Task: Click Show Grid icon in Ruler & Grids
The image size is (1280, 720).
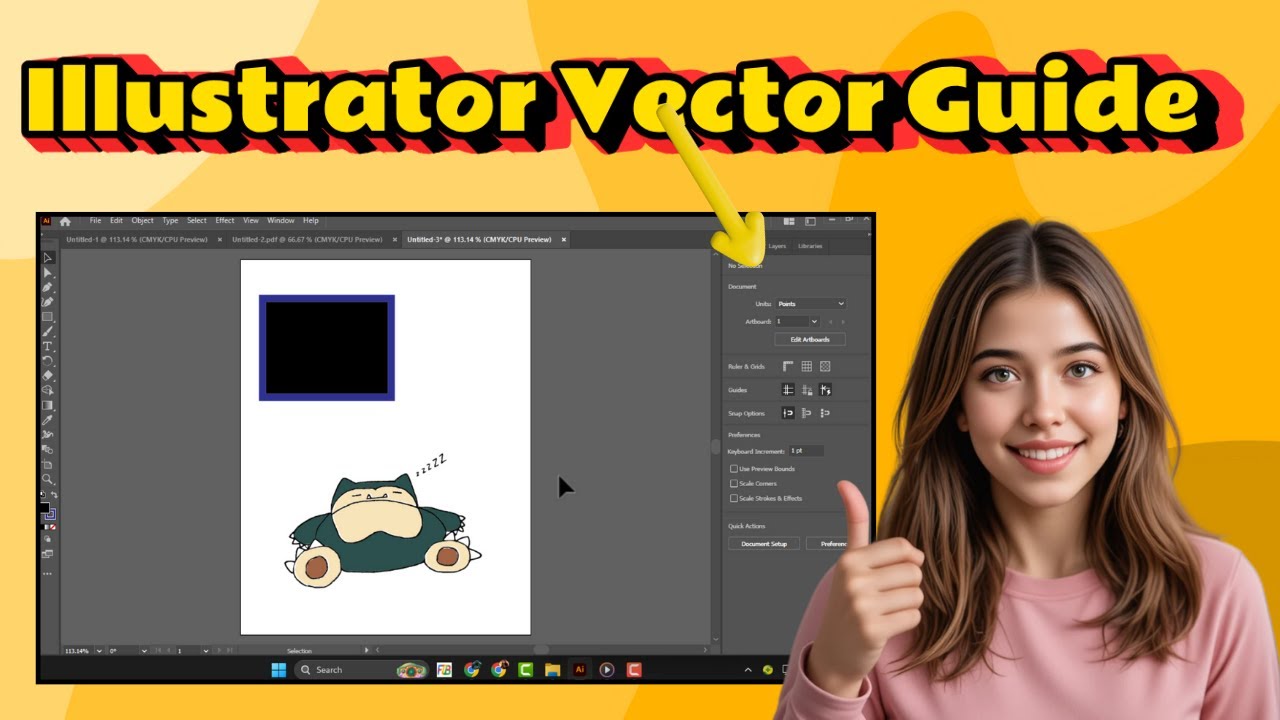Action: (806, 367)
